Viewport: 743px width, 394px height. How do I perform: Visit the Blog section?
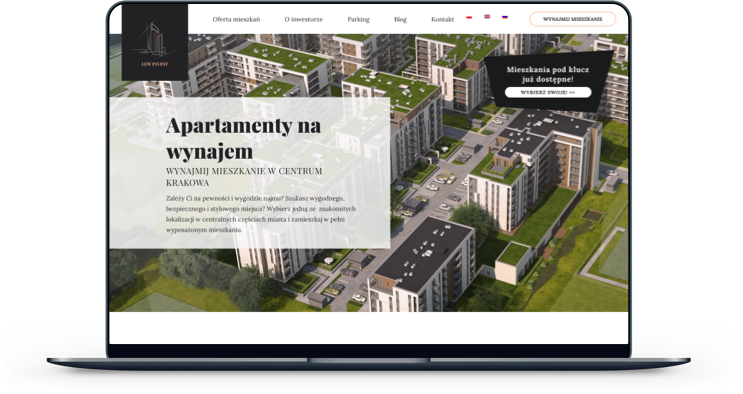coord(400,19)
